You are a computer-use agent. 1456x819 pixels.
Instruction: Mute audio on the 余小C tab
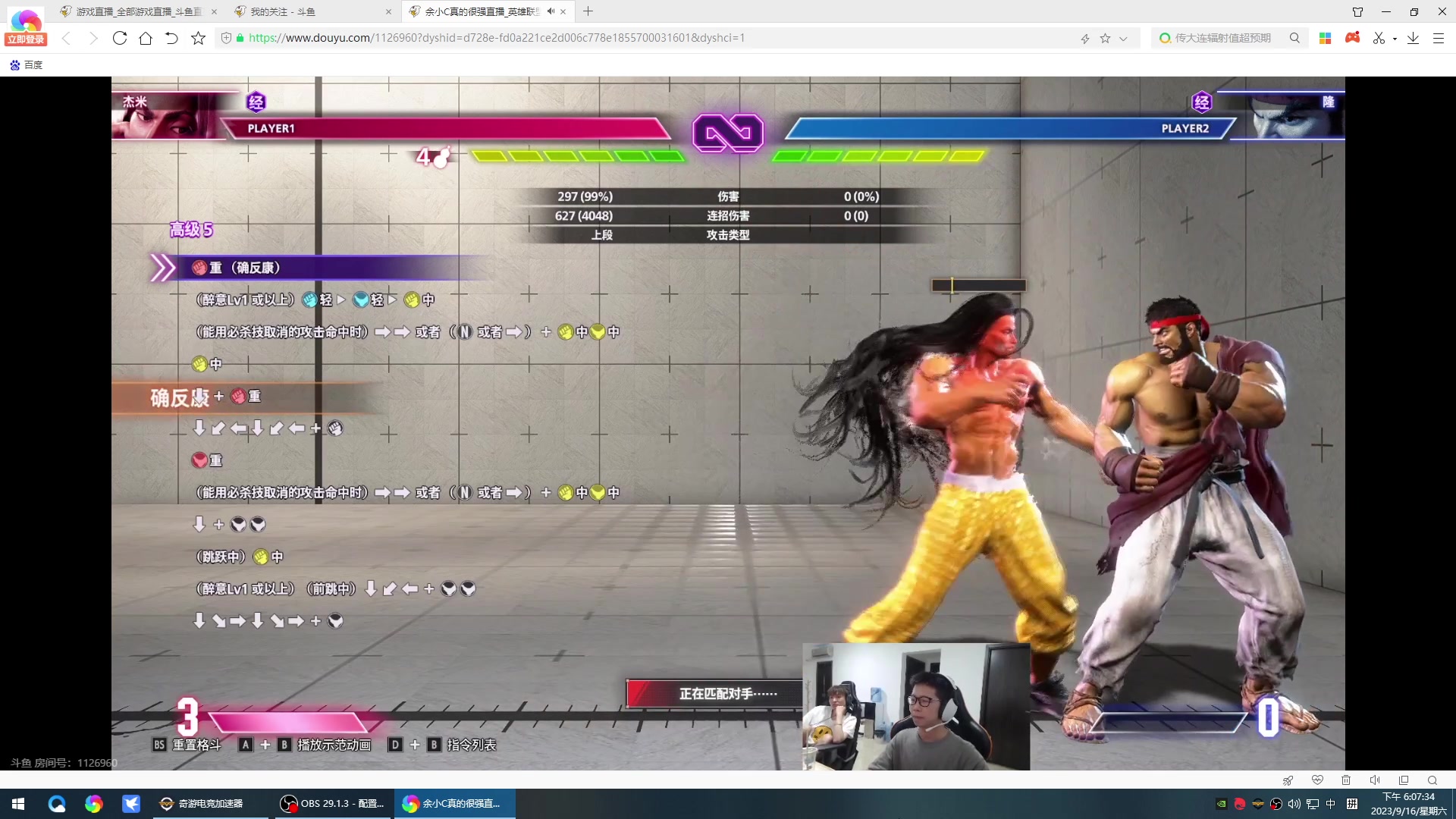tap(550, 11)
